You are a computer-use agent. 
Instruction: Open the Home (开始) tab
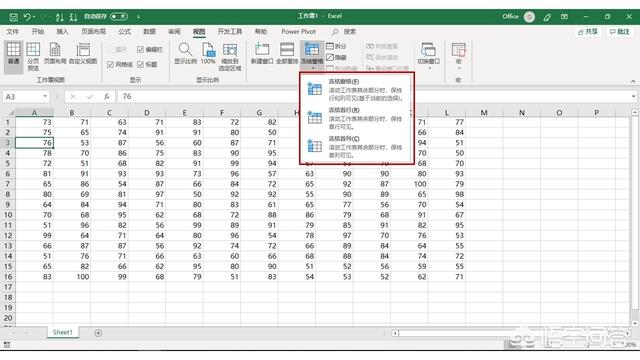(x=38, y=31)
